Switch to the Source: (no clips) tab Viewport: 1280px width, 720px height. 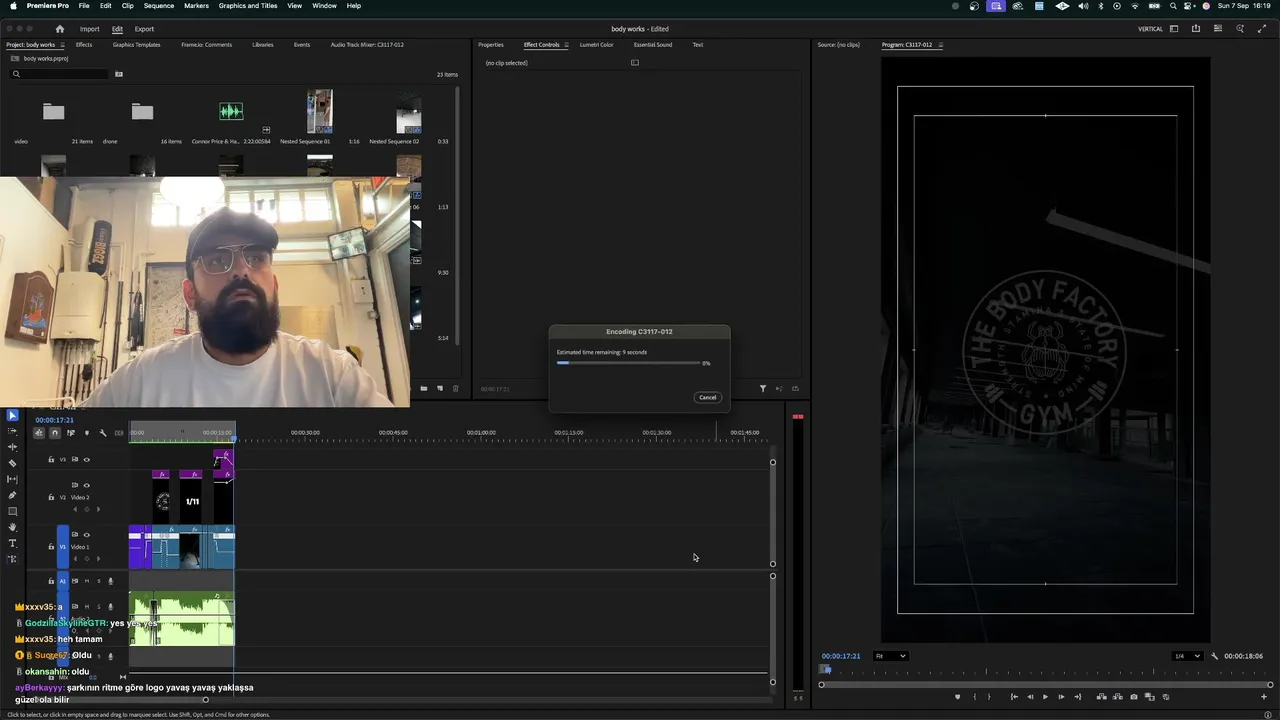click(x=839, y=45)
